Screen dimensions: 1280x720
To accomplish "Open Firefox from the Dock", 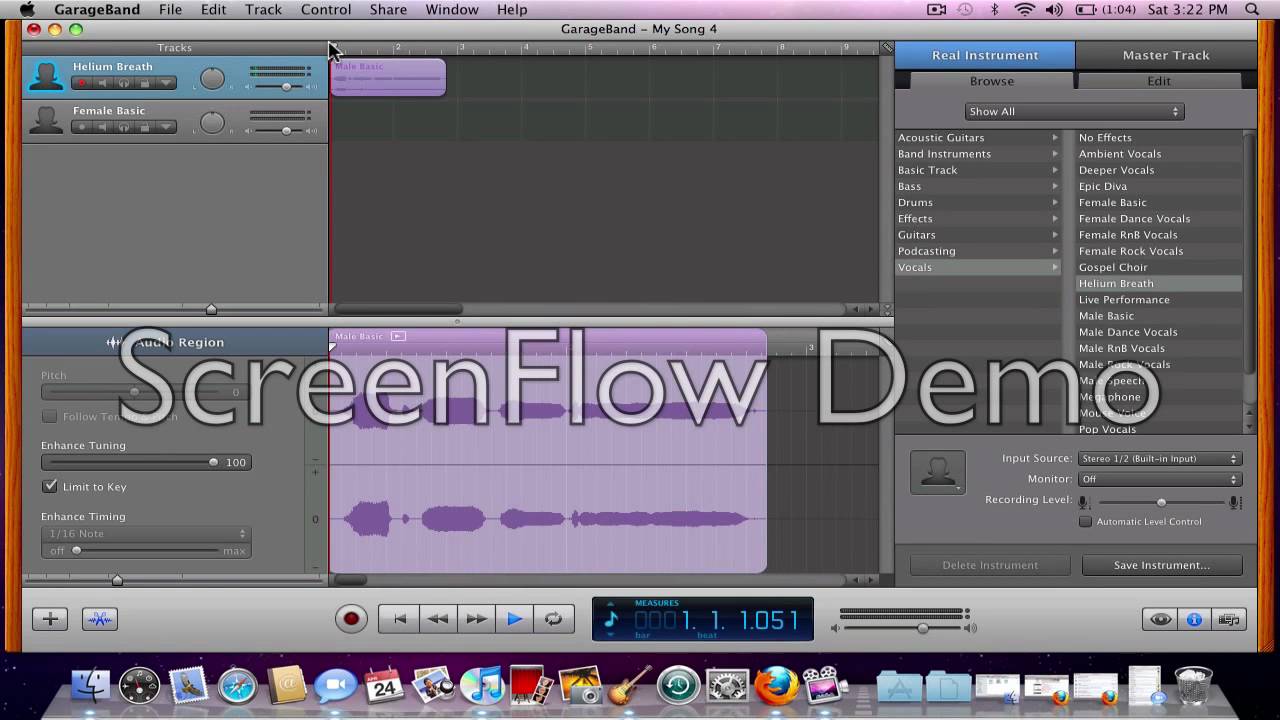I will pyautogui.click(x=777, y=686).
